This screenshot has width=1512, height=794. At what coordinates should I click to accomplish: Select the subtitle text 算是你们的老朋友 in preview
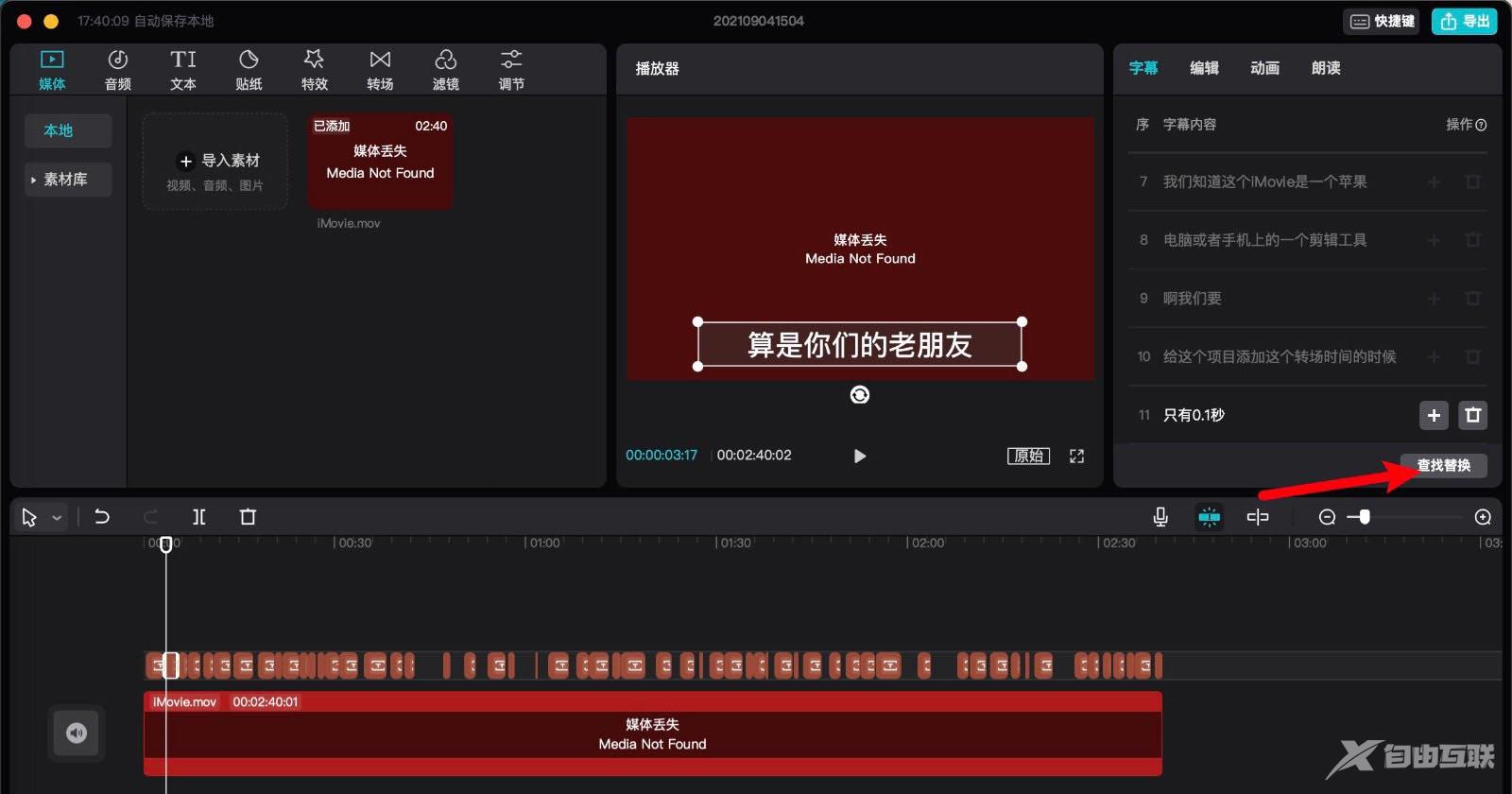(859, 345)
